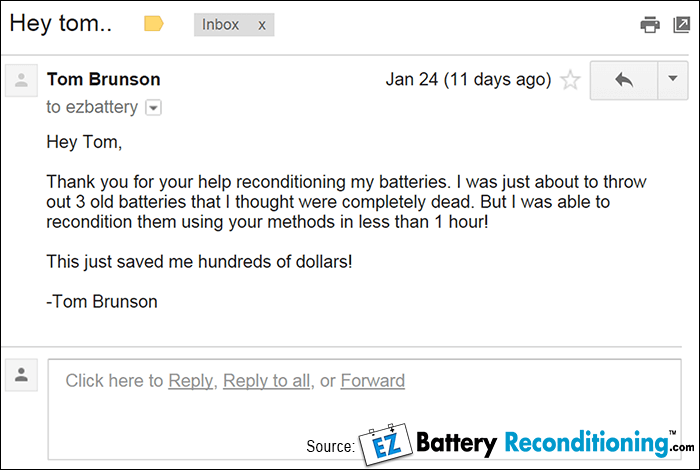
Task: Click the reply arrow button
Action: [623, 81]
